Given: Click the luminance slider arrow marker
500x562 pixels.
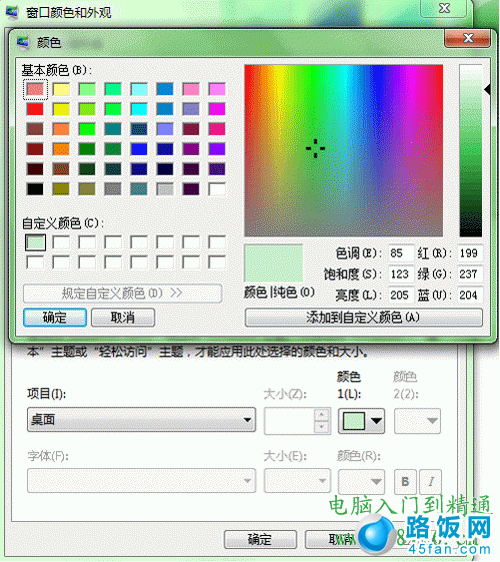Looking at the screenshot, I should tap(487, 89).
